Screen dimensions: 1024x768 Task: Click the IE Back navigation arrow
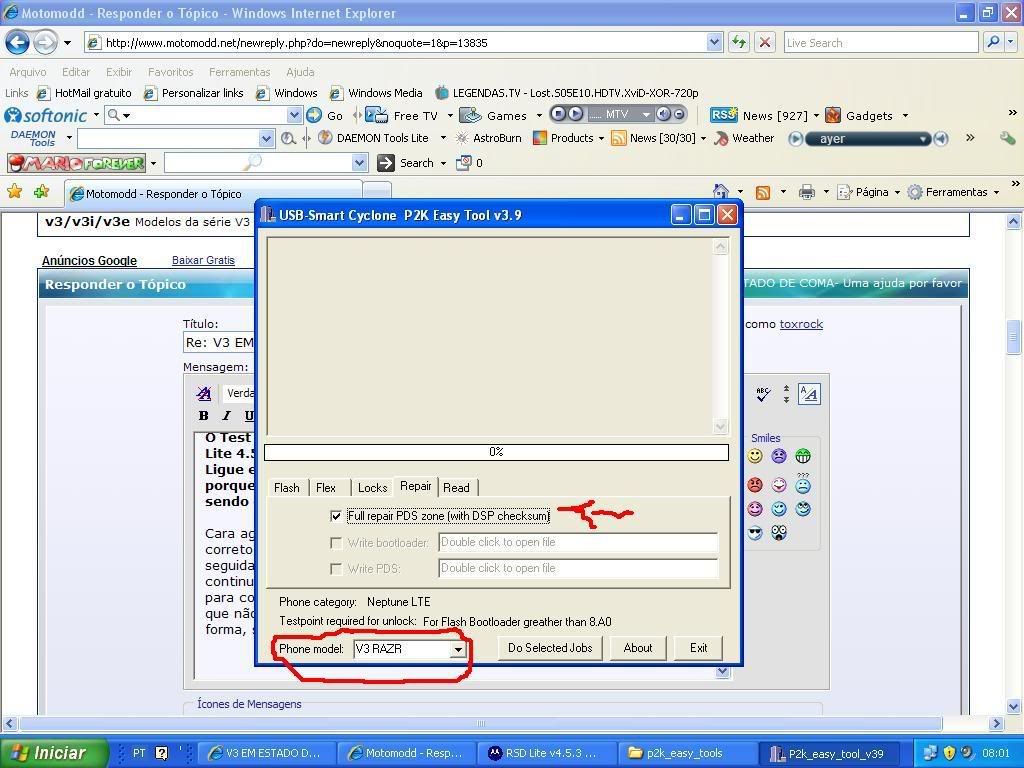[x=18, y=43]
